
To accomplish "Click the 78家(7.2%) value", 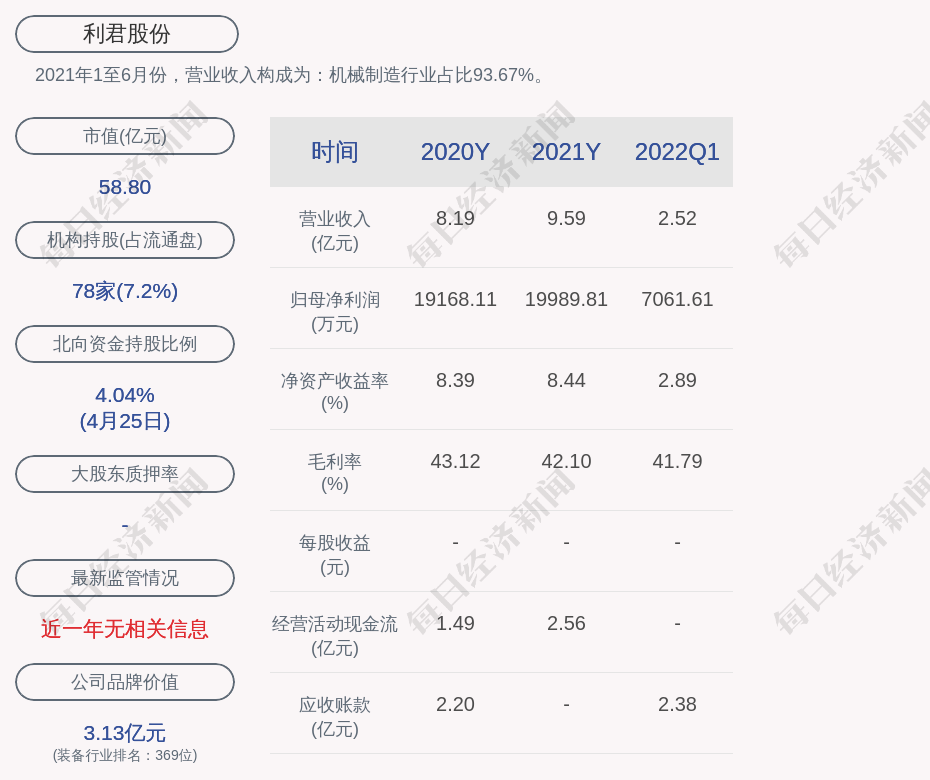I will tap(125, 291).
